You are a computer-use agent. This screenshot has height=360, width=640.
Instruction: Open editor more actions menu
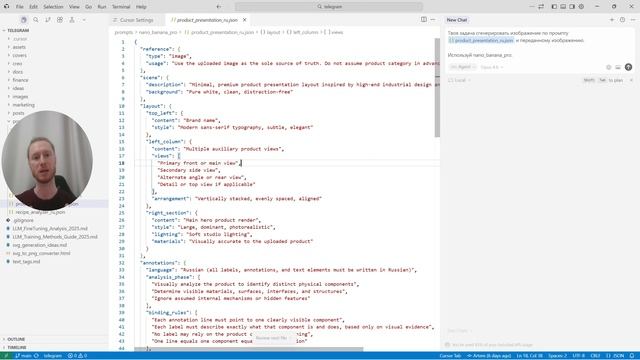[x=433, y=20]
